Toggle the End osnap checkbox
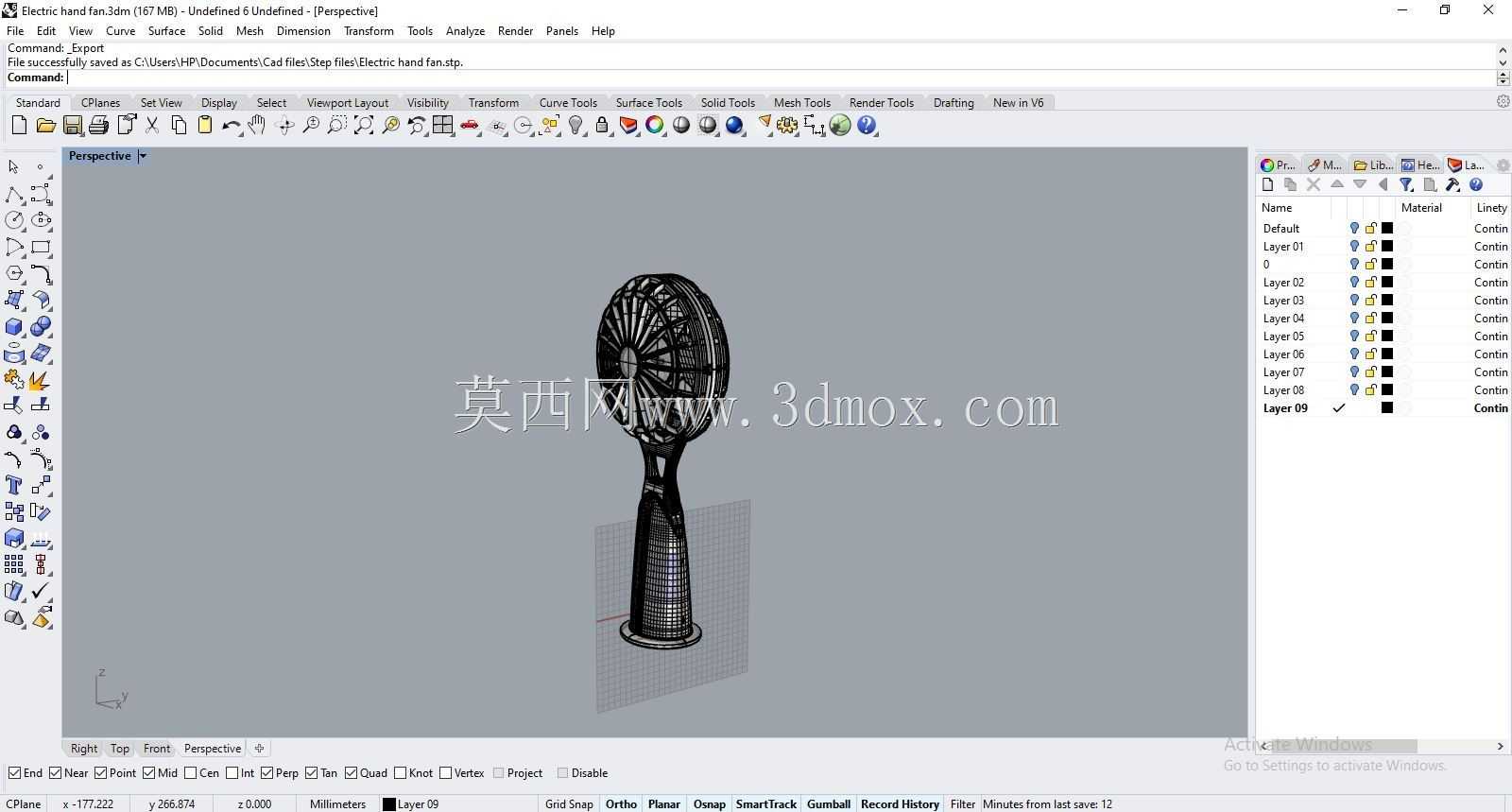Viewport: 1512px width, 812px height. (14, 773)
